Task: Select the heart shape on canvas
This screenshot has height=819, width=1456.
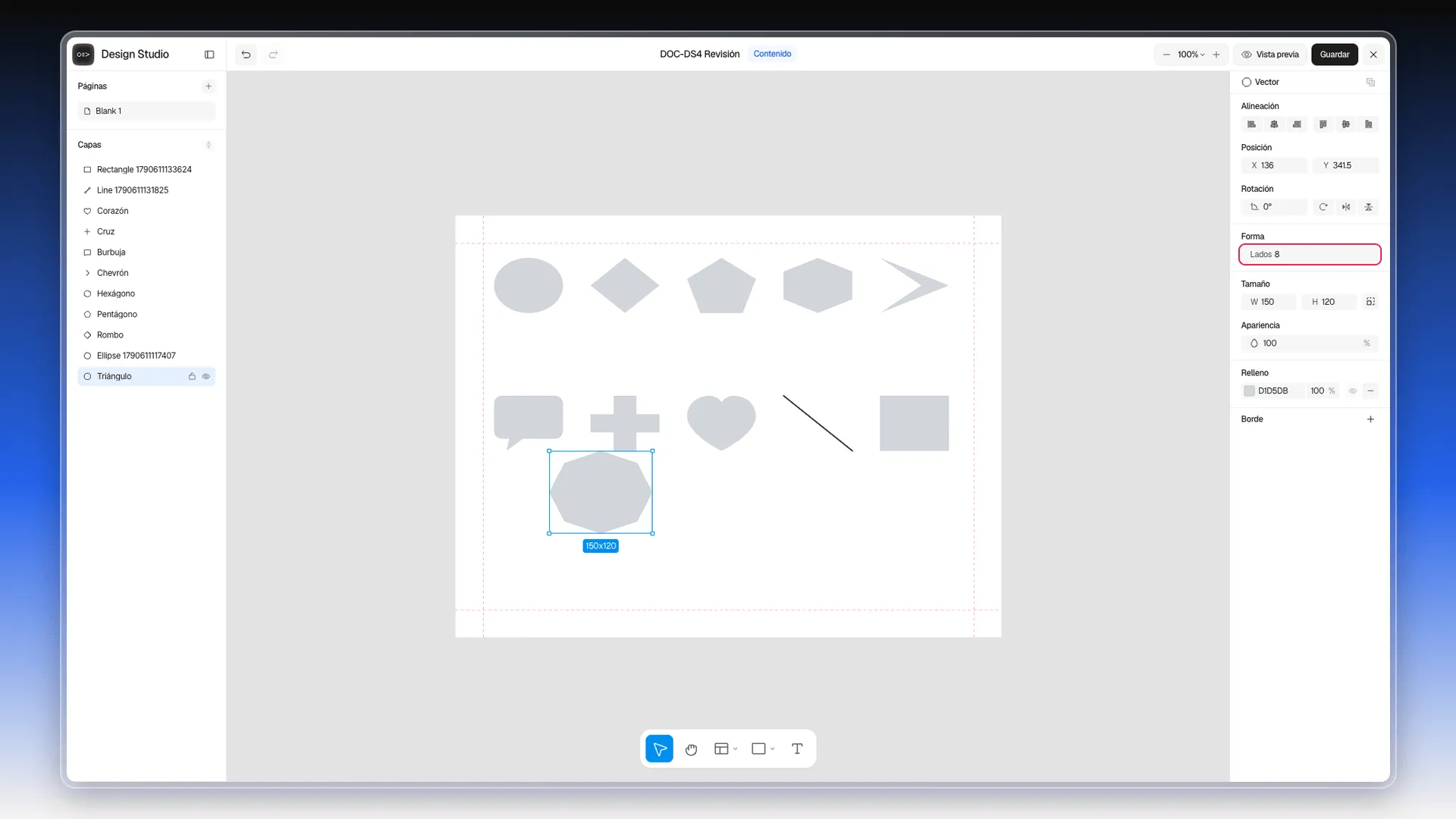Action: point(721,422)
